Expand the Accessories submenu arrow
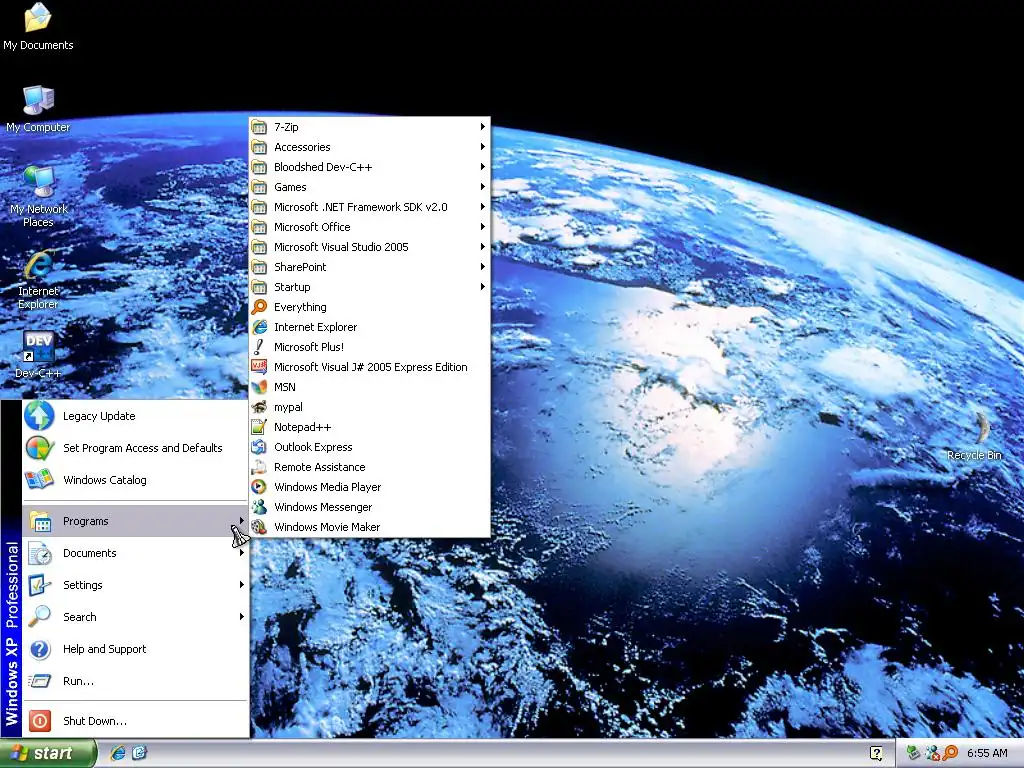This screenshot has width=1024, height=768. [x=483, y=147]
